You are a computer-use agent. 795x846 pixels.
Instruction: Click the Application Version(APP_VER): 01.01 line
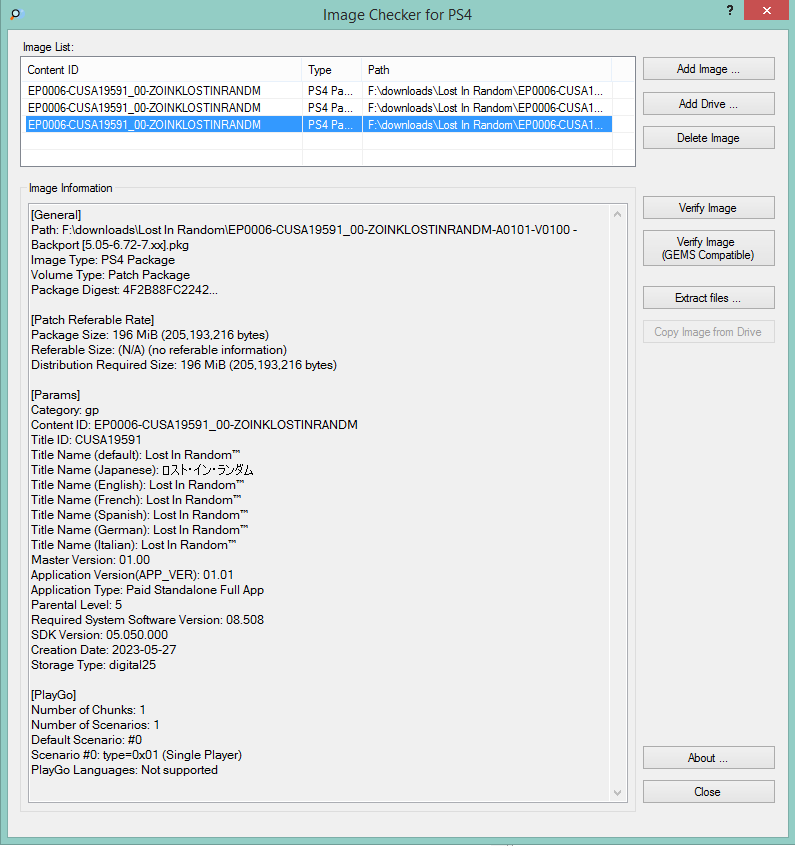click(132, 575)
